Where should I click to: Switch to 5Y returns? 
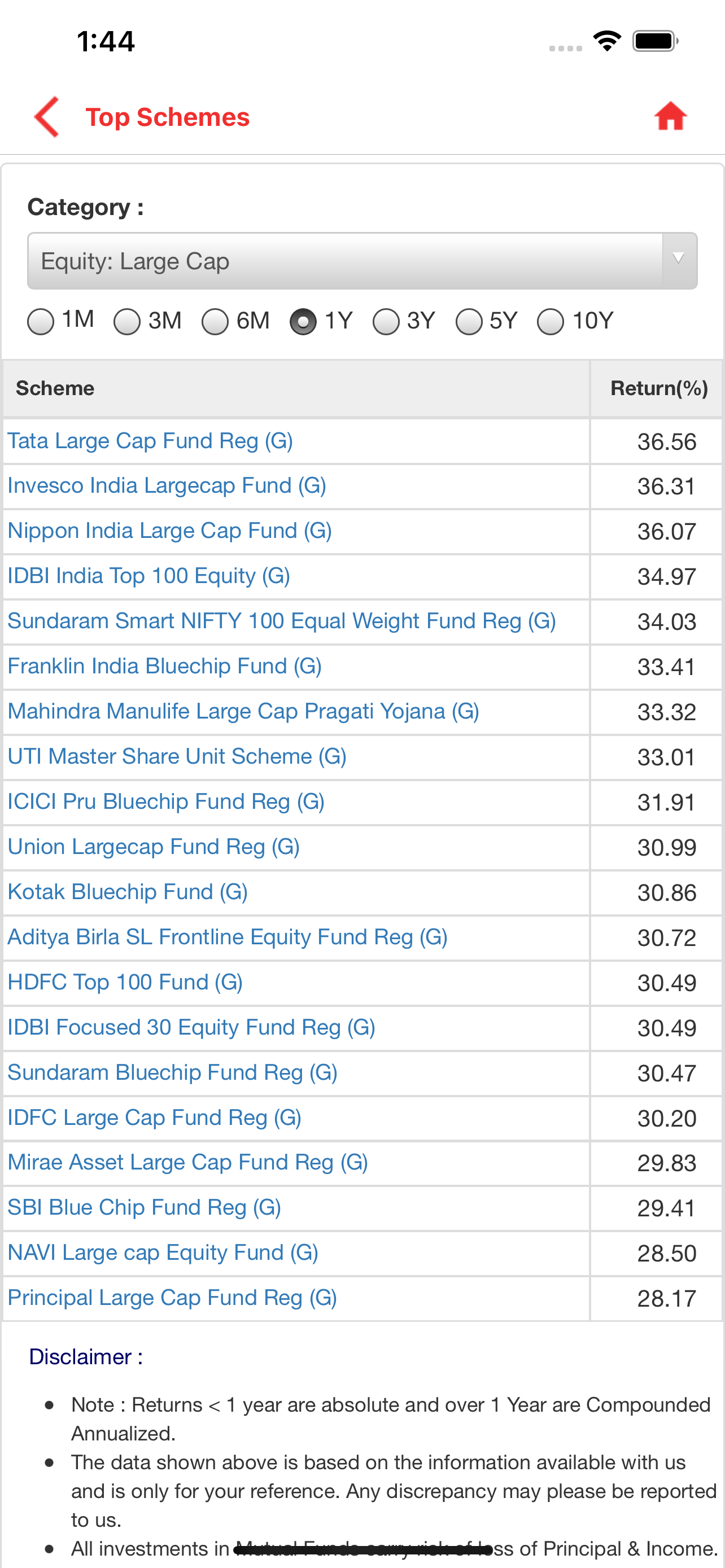(469, 321)
